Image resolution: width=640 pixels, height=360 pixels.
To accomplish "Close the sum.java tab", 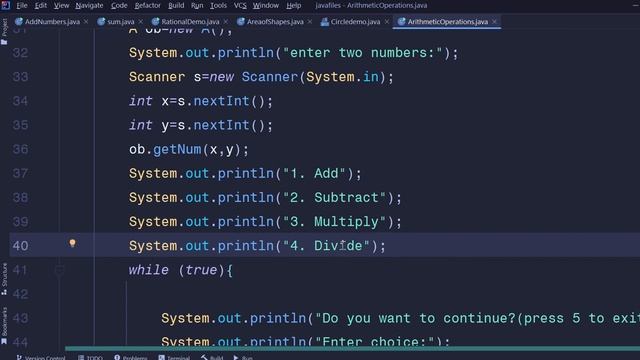I will tap(141, 22).
